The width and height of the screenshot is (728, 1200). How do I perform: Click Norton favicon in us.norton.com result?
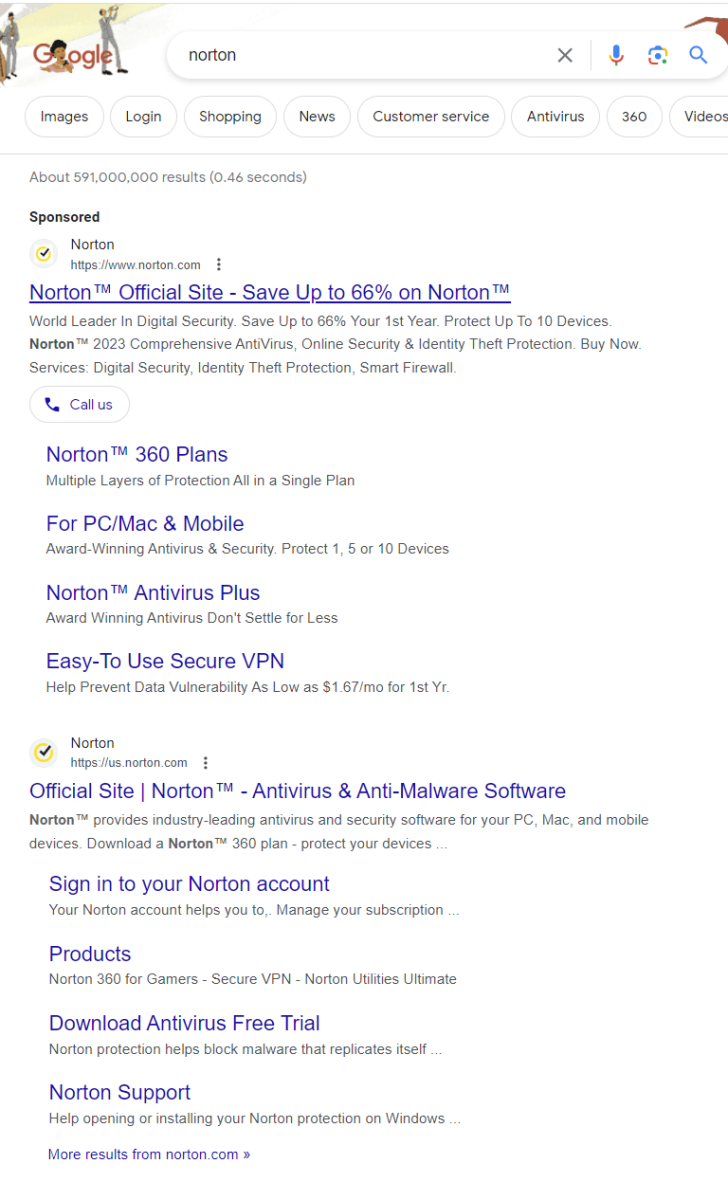click(43, 752)
